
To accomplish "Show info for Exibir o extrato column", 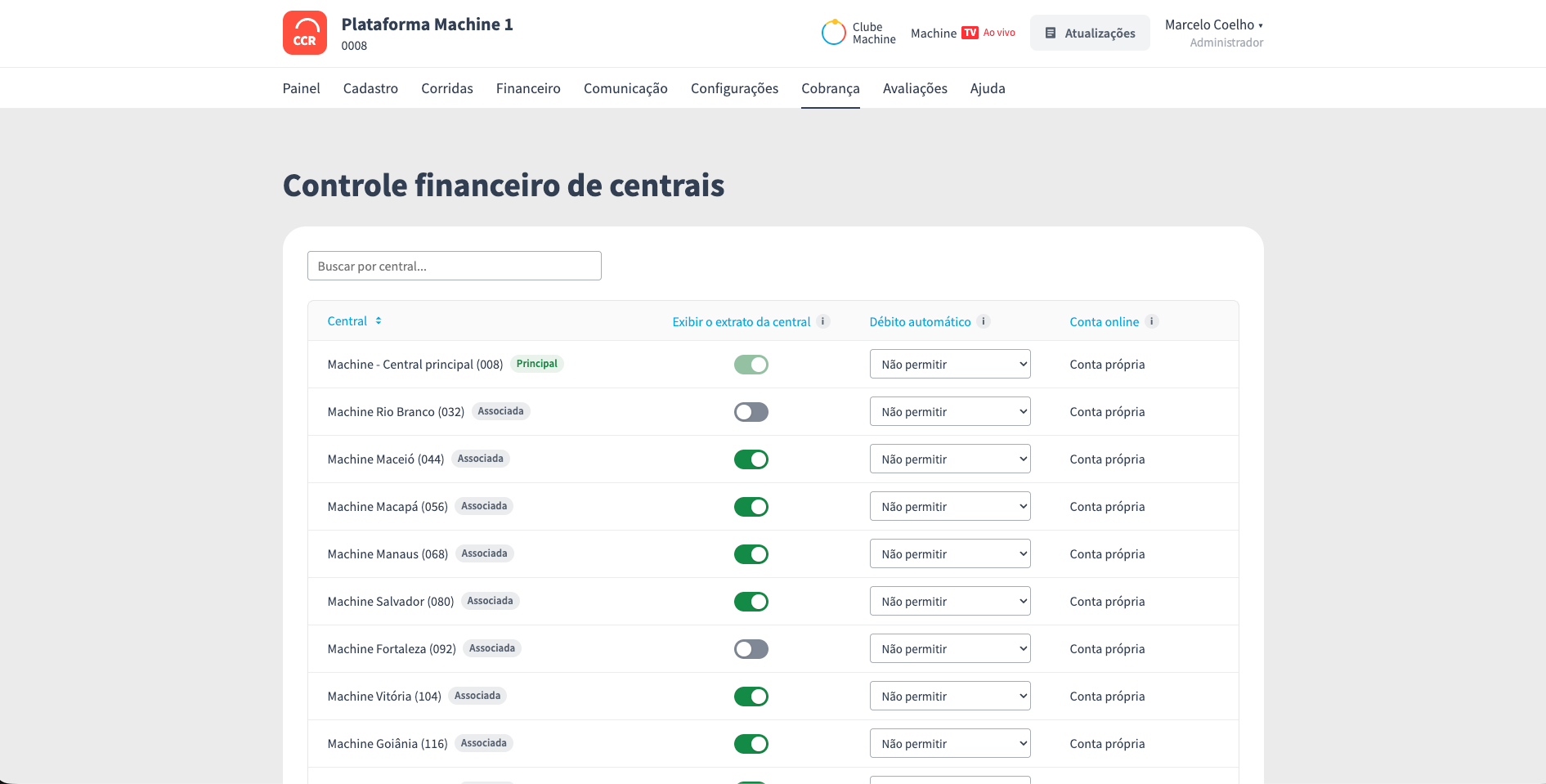I will click(823, 321).
